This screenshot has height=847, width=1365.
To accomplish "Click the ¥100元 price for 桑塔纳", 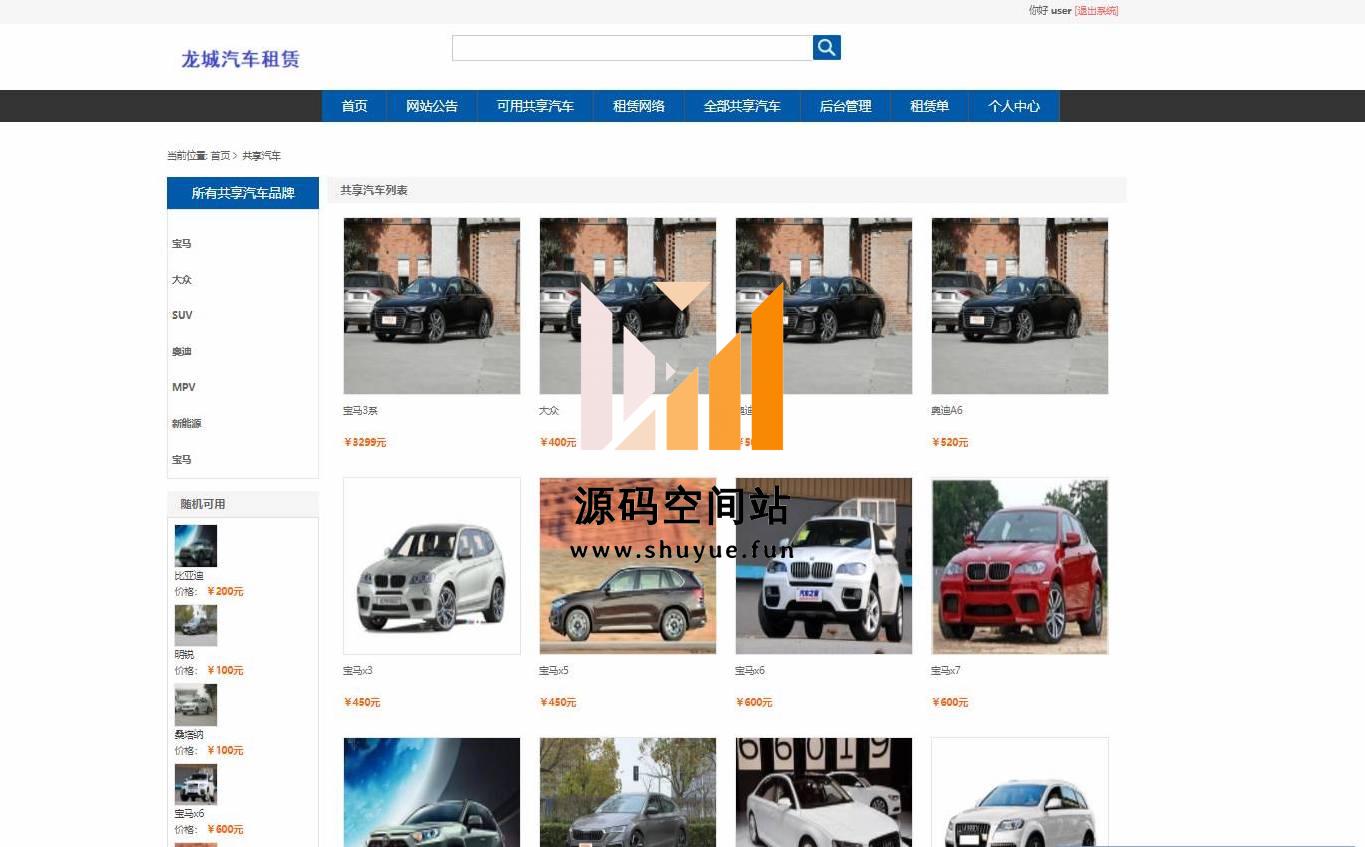I will click(x=225, y=750).
